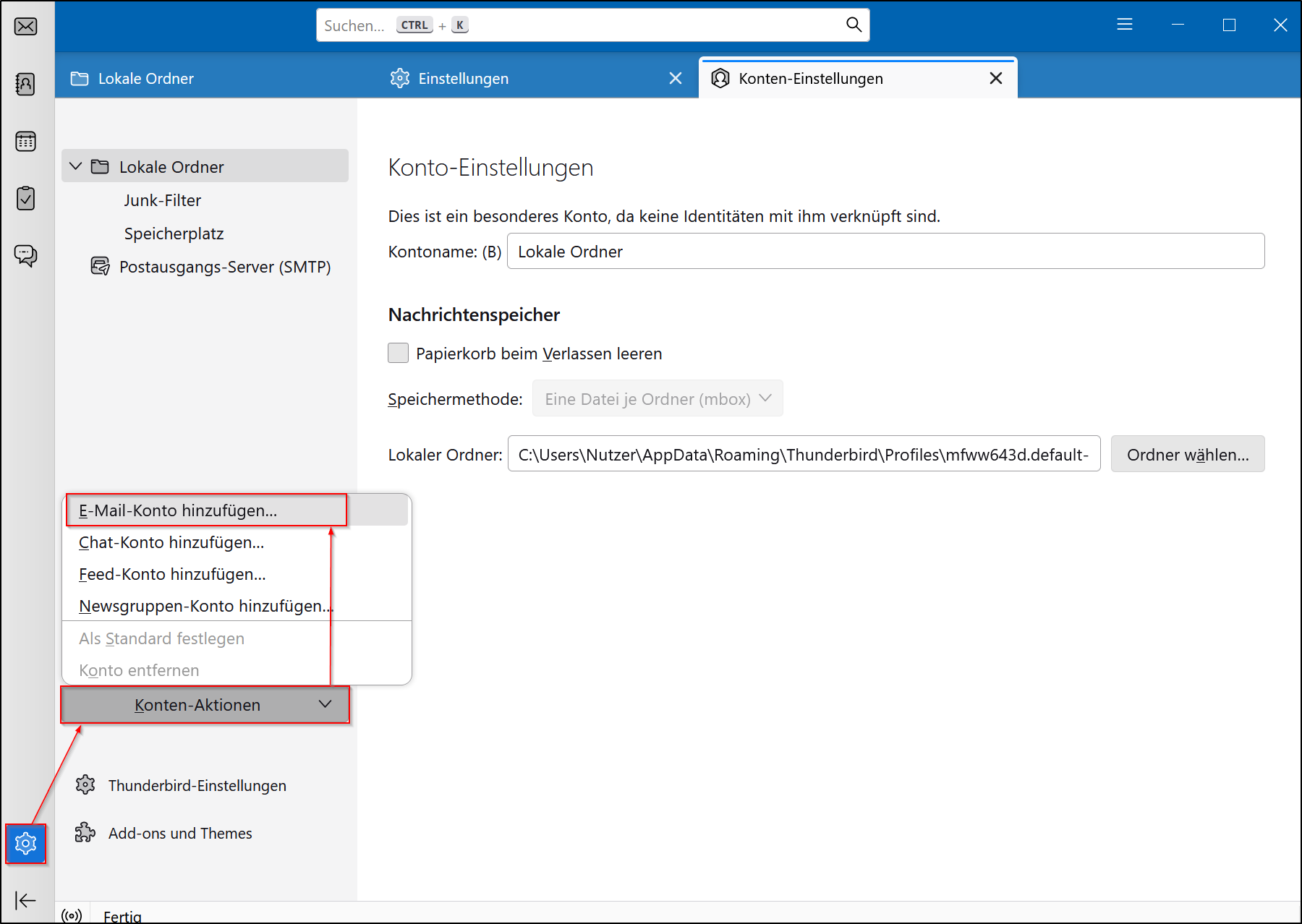Open the Chat space icon
The image size is (1302, 924).
tap(26, 255)
